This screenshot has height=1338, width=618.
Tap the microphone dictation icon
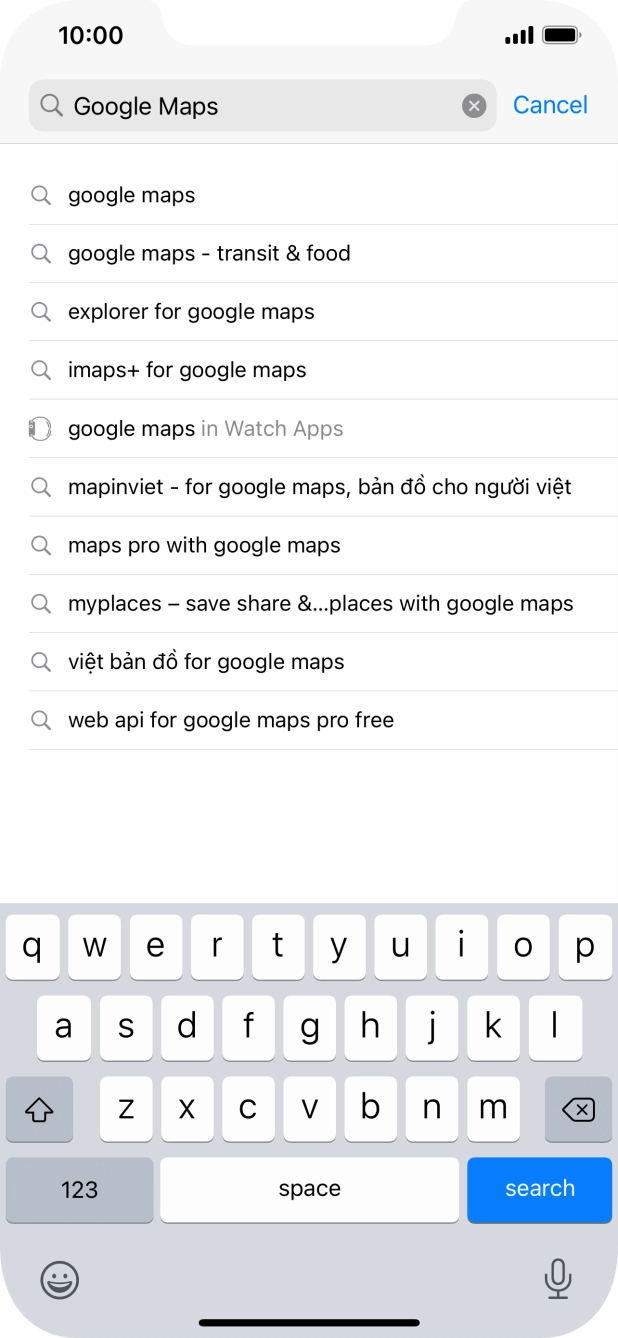pos(558,1279)
